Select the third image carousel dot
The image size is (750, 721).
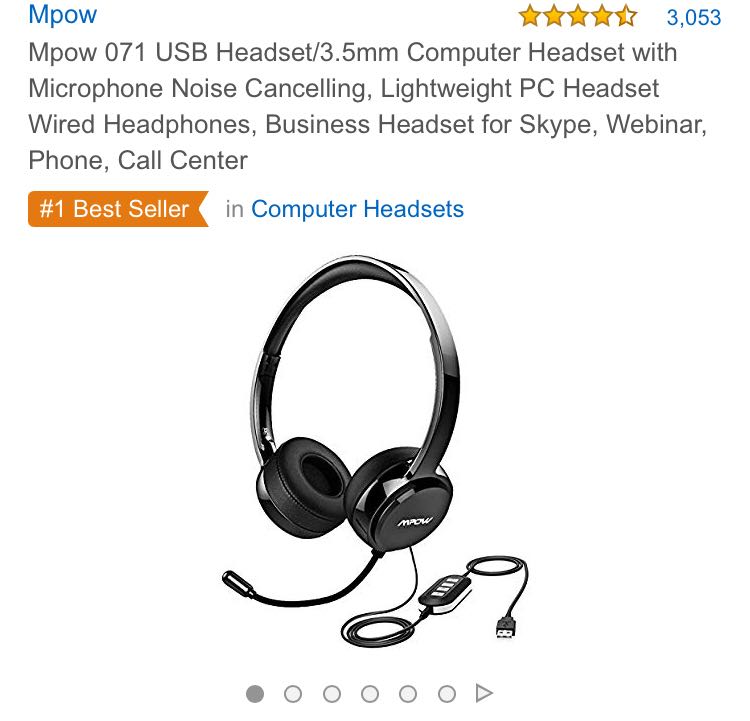[331, 694]
